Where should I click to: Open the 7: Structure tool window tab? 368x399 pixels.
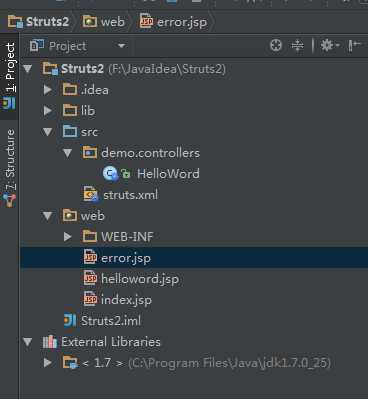pyautogui.click(x=9, y=168)
